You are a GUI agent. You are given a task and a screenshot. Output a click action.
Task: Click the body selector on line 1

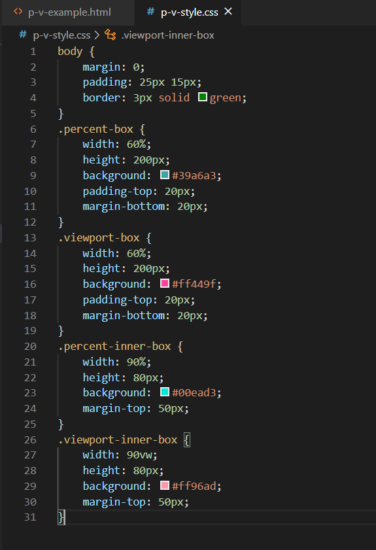(x=70, y=52)
